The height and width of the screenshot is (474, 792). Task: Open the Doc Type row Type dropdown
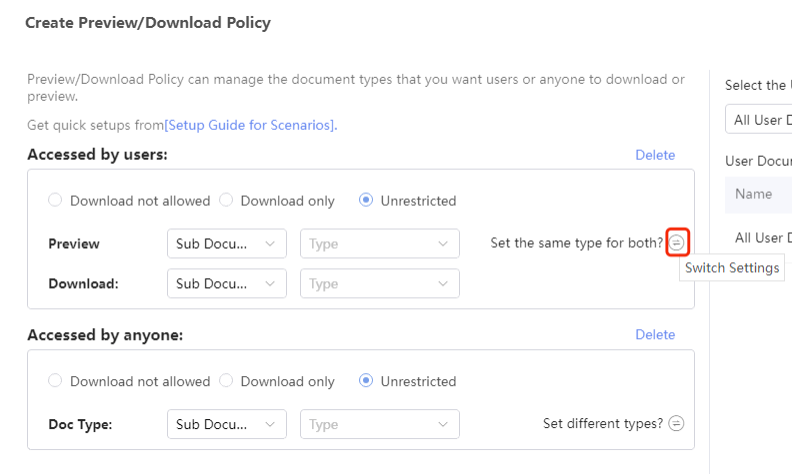[380, 424]
